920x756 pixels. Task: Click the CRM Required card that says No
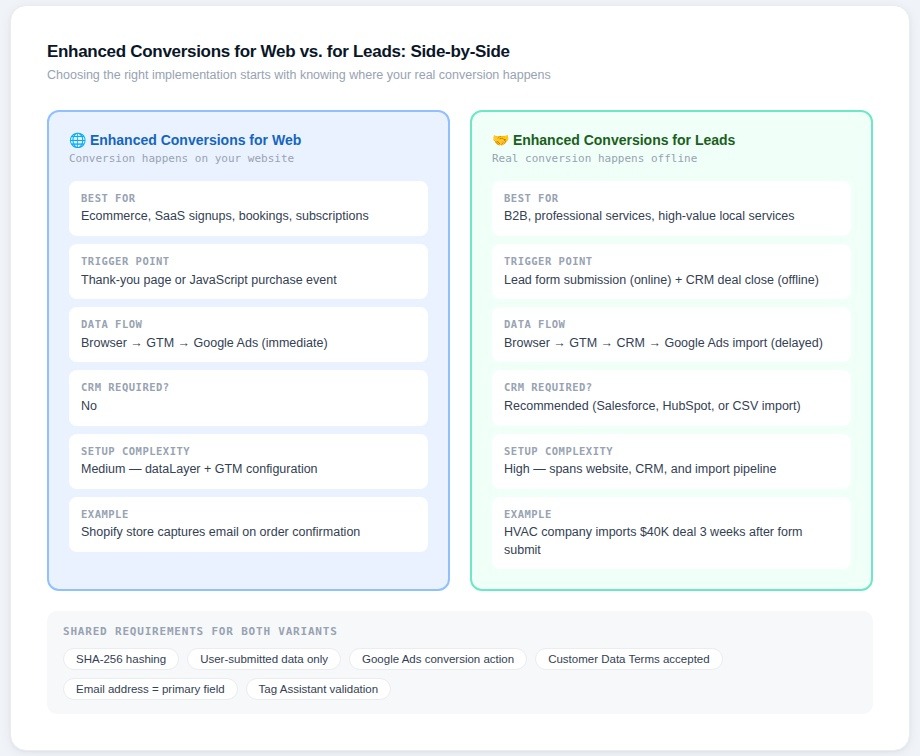pyautogui.click(x=248, y=397)
